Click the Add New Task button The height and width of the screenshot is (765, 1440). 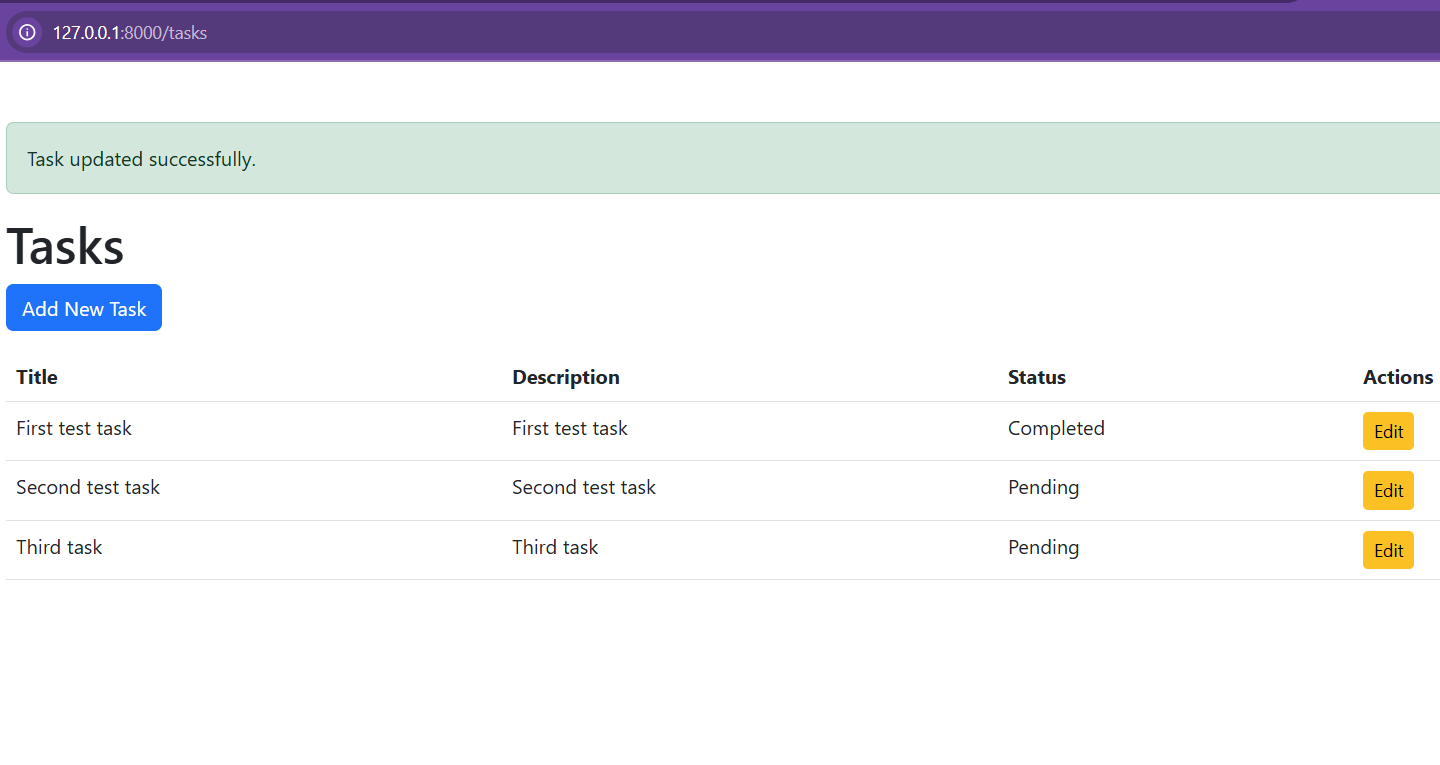click(x=84, y=308)
